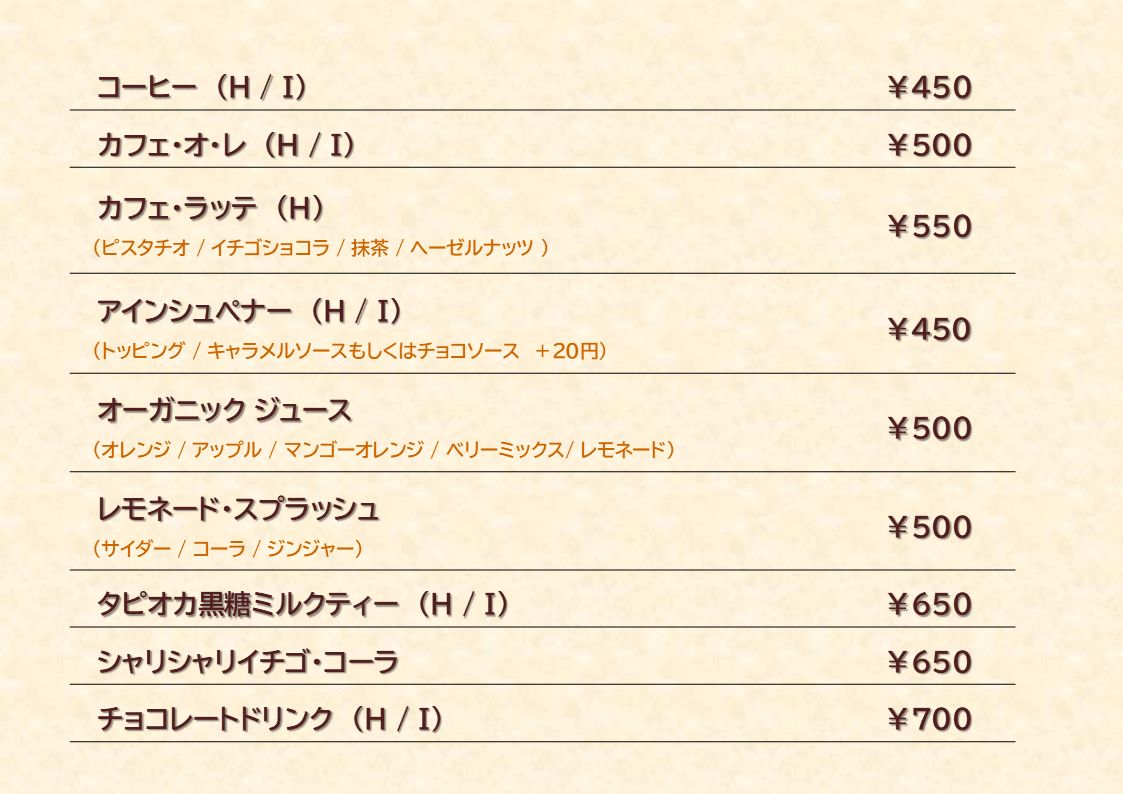Choose the ピスタチオ flavor option
This screenshot has width=1123, height=794.
pos(144,248)
